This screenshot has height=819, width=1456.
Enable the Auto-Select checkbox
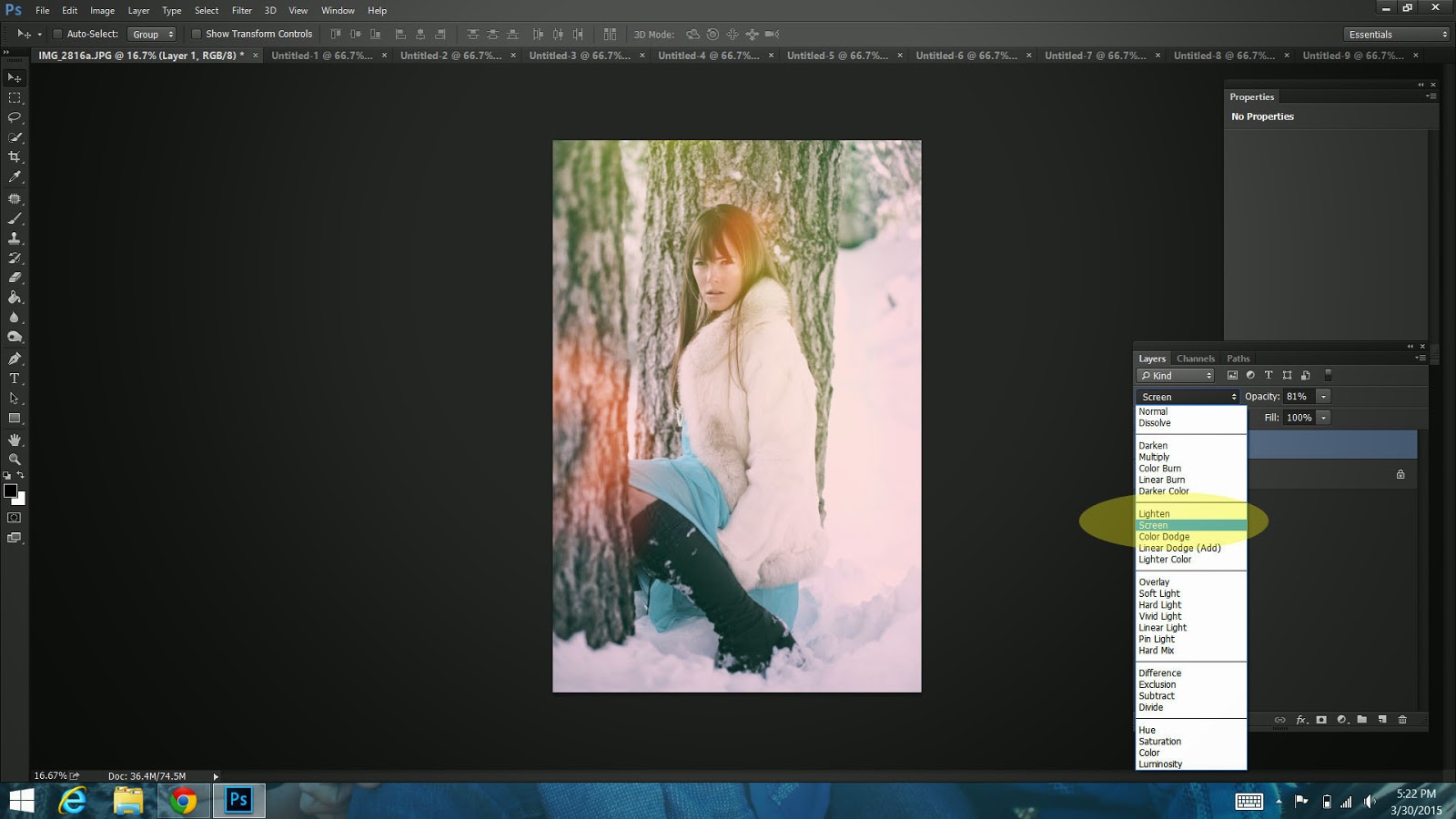point(57,35)
